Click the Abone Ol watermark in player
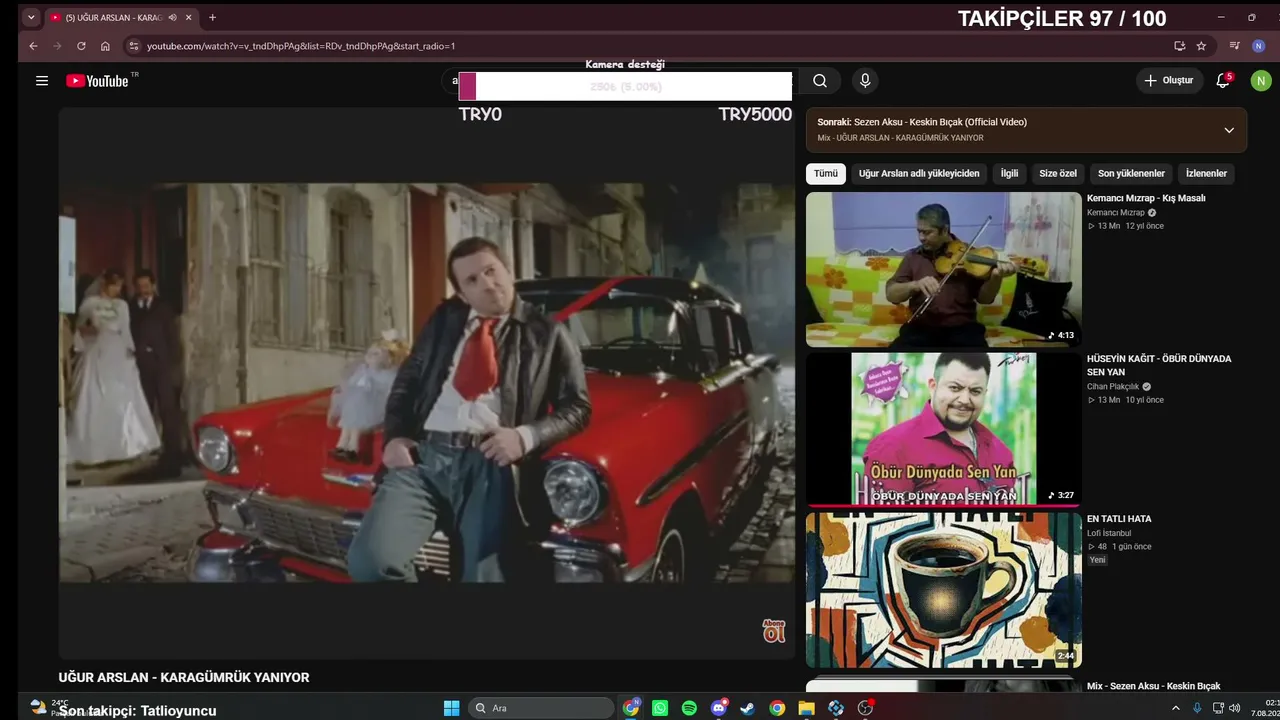Image resolution: width=1280 pixels, height=720 pixels. click(773, 631)
